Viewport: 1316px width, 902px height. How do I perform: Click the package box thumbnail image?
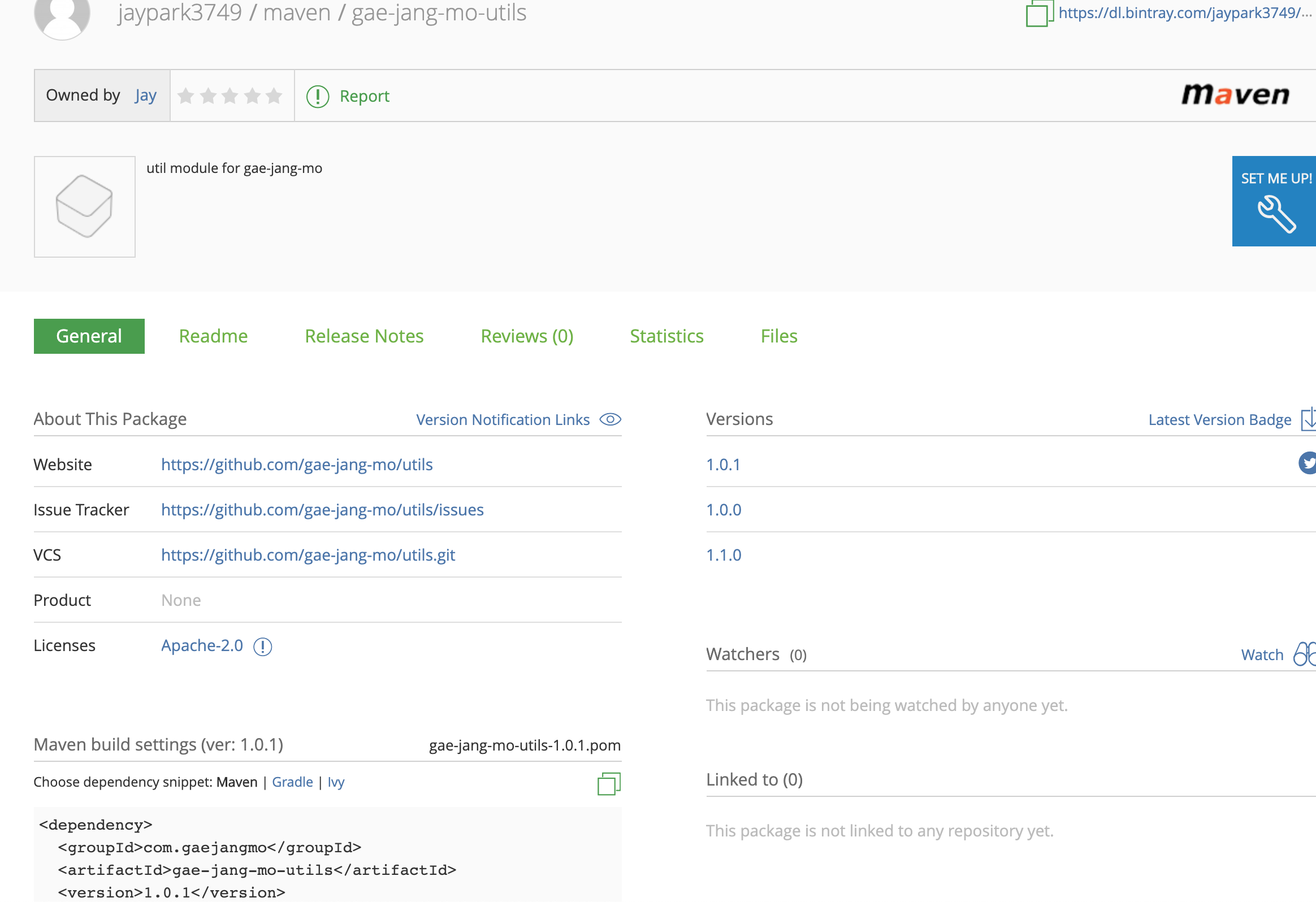84,207
